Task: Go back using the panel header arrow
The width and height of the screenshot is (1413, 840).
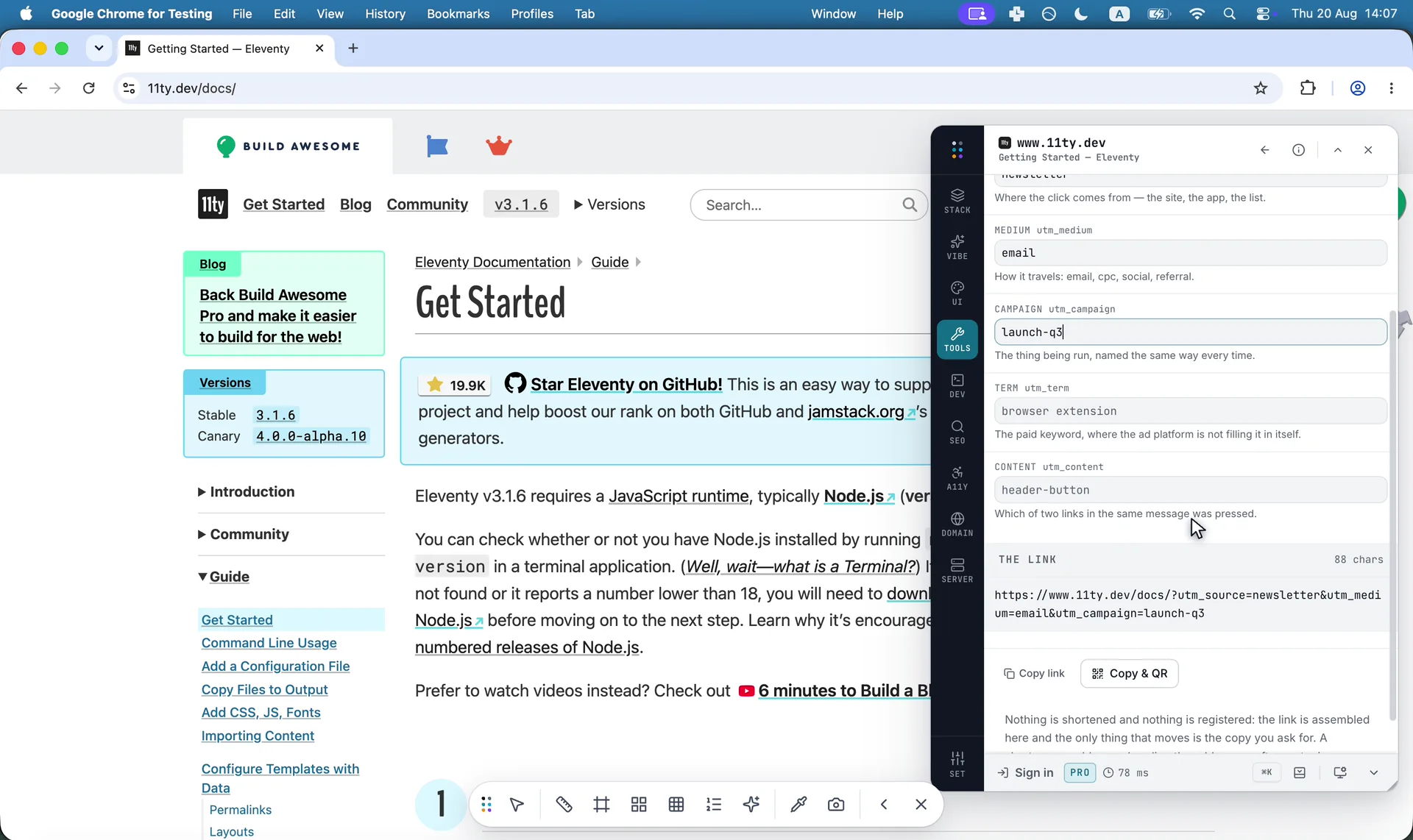Action: (1264, 150)
